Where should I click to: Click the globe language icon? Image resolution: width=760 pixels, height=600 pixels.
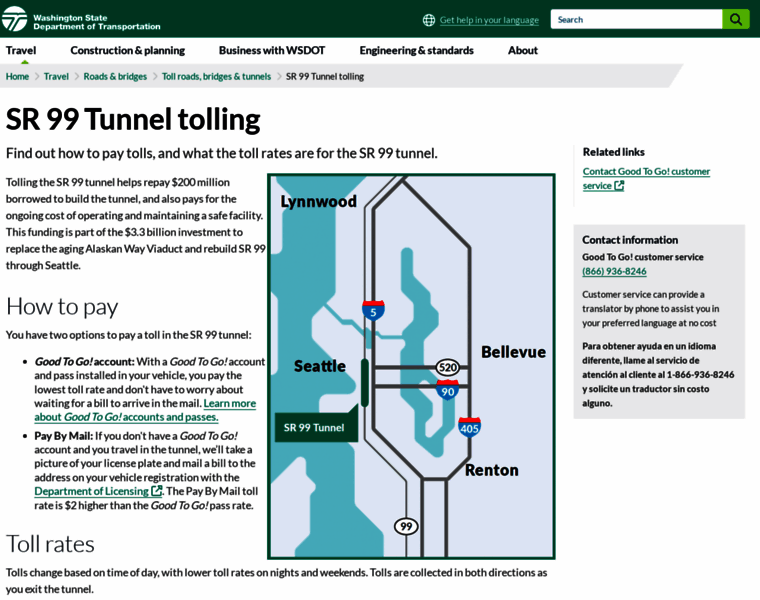coord(429,20)
